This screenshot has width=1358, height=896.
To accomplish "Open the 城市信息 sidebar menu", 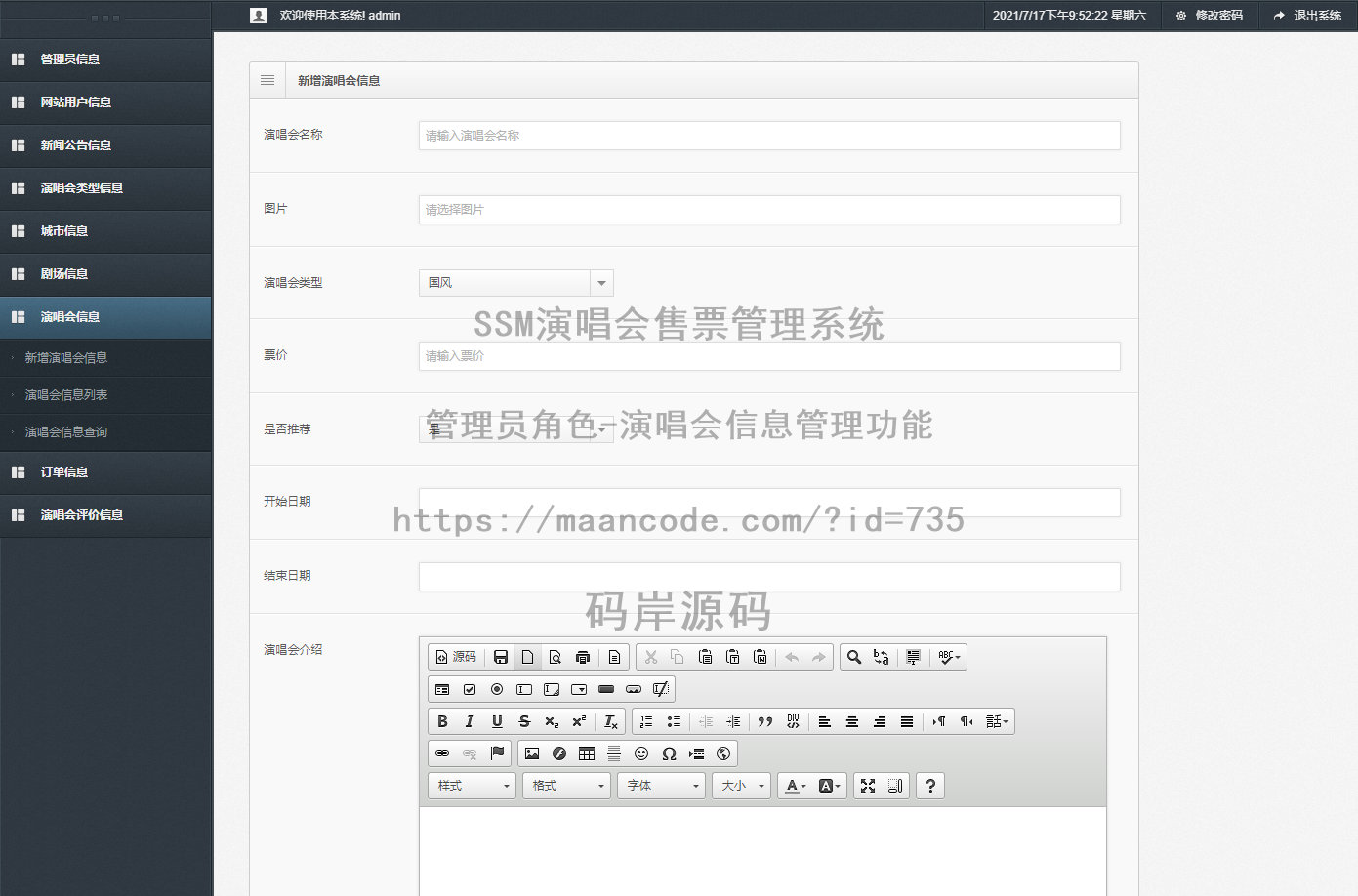I will tap(105, 231).
